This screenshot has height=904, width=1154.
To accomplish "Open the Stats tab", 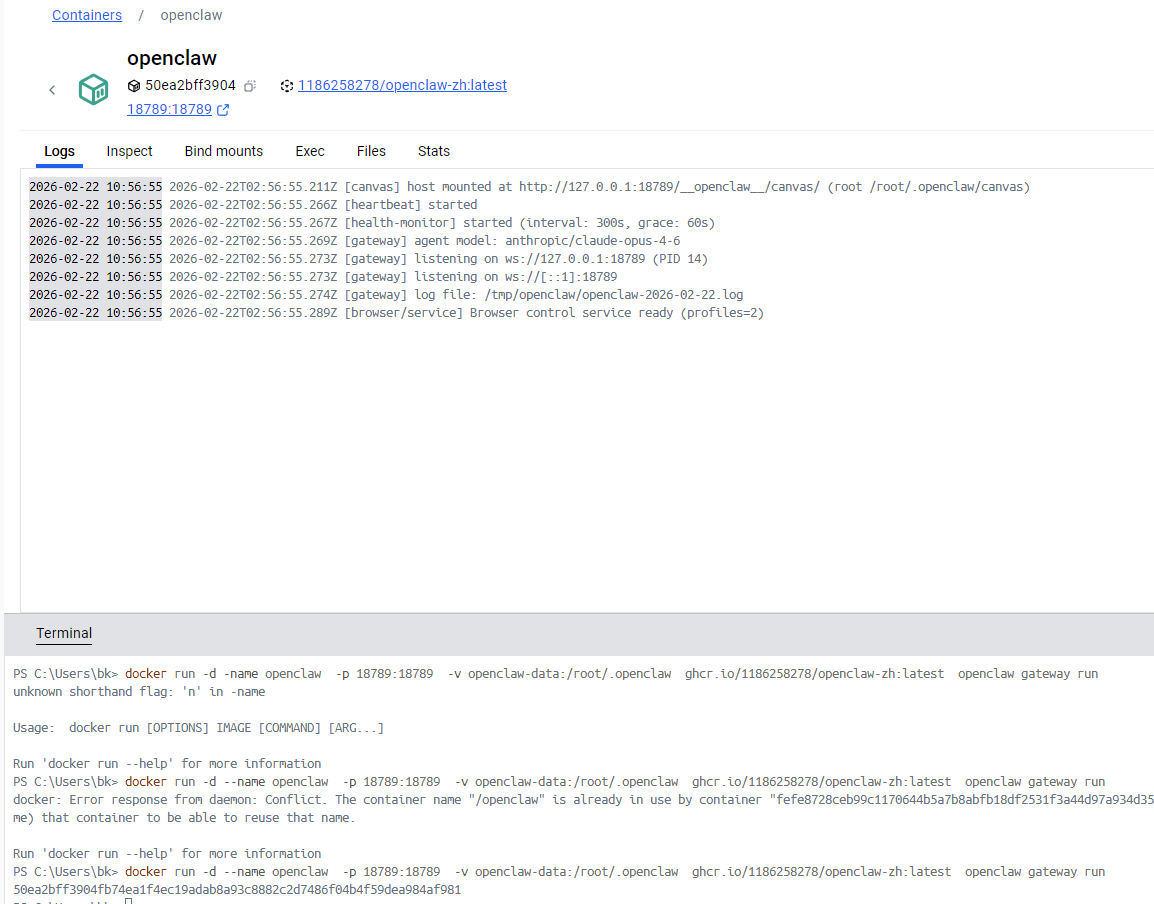I will 433,151.
